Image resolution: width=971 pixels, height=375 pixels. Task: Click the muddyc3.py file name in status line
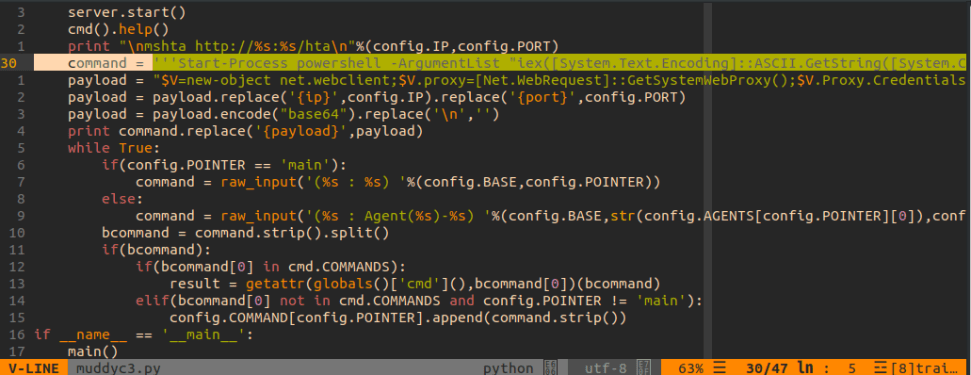pos(118,369)
